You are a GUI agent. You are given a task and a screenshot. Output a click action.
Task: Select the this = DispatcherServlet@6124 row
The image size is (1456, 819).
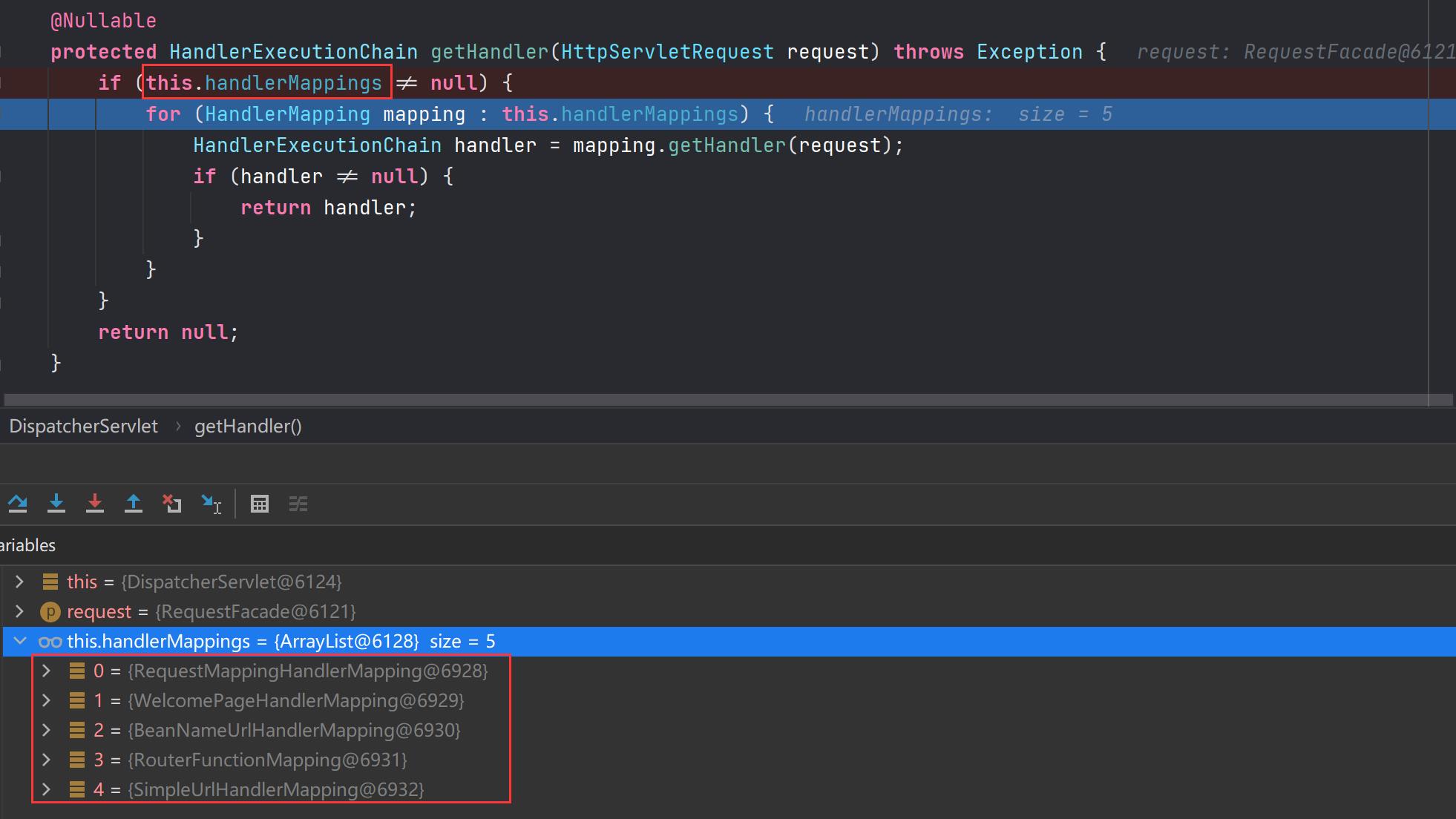pos(728,582)
